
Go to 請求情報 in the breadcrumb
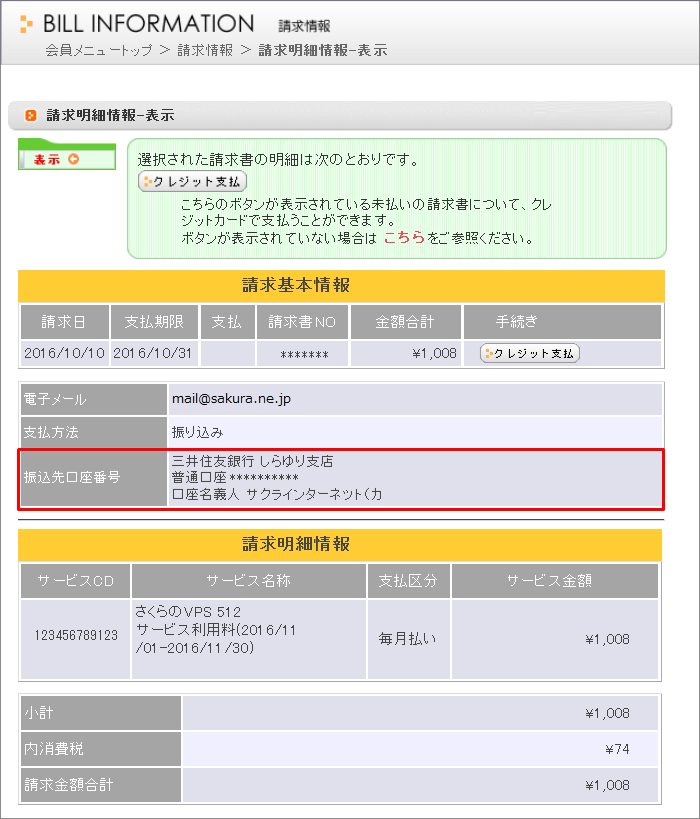pyautogui.click(x=205, y=50)
